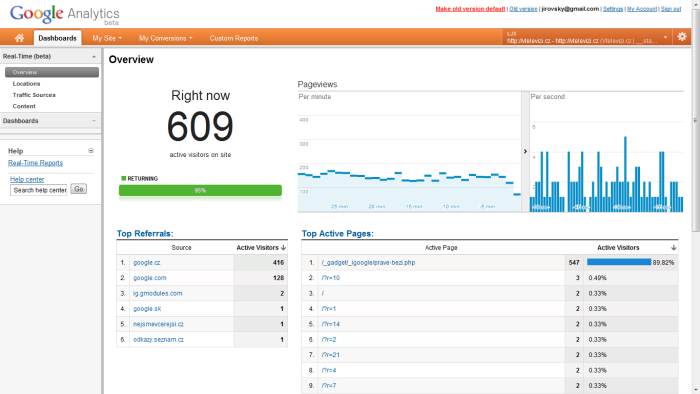Click the Go help search button

pyautogui.click(x=79, y=189)
